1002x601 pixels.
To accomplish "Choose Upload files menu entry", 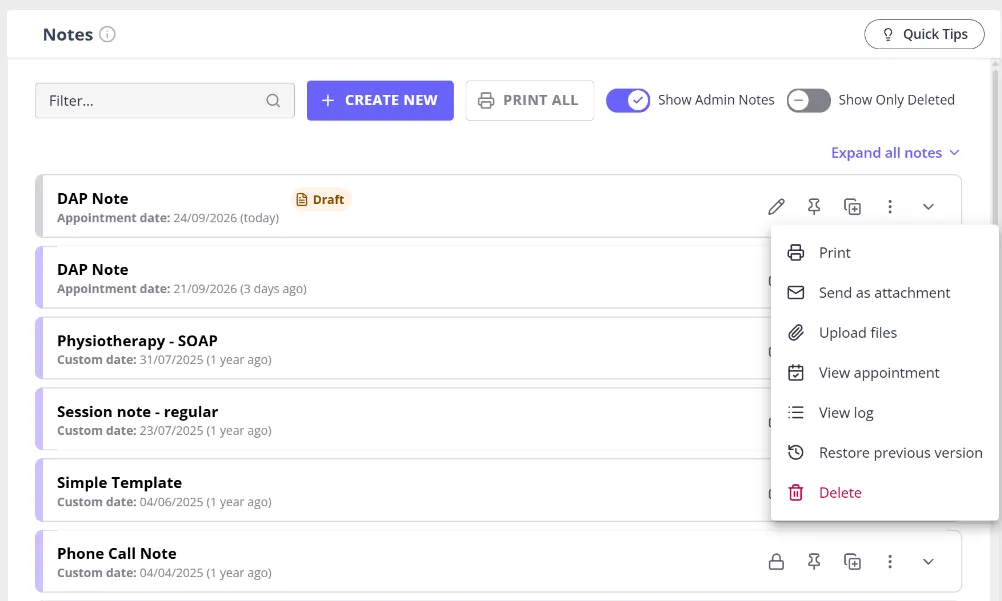I will [x=884, y=332].
